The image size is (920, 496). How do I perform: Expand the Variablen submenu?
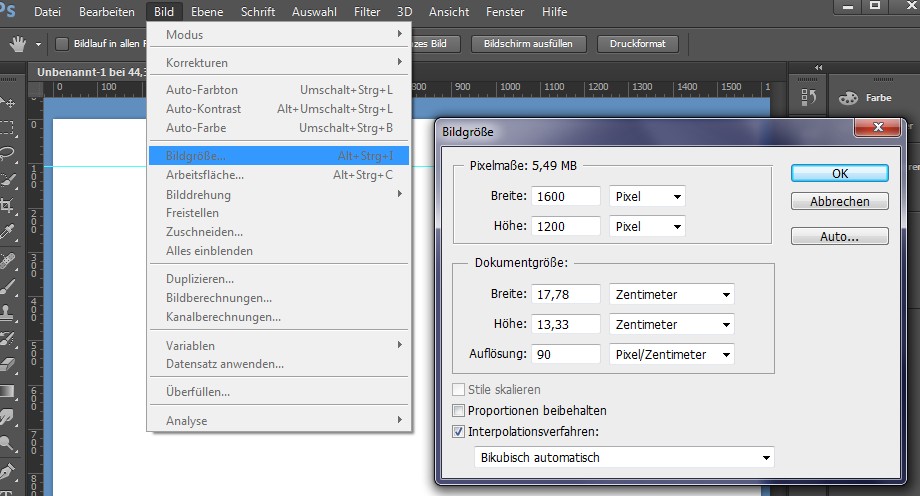tap(279, 345)
